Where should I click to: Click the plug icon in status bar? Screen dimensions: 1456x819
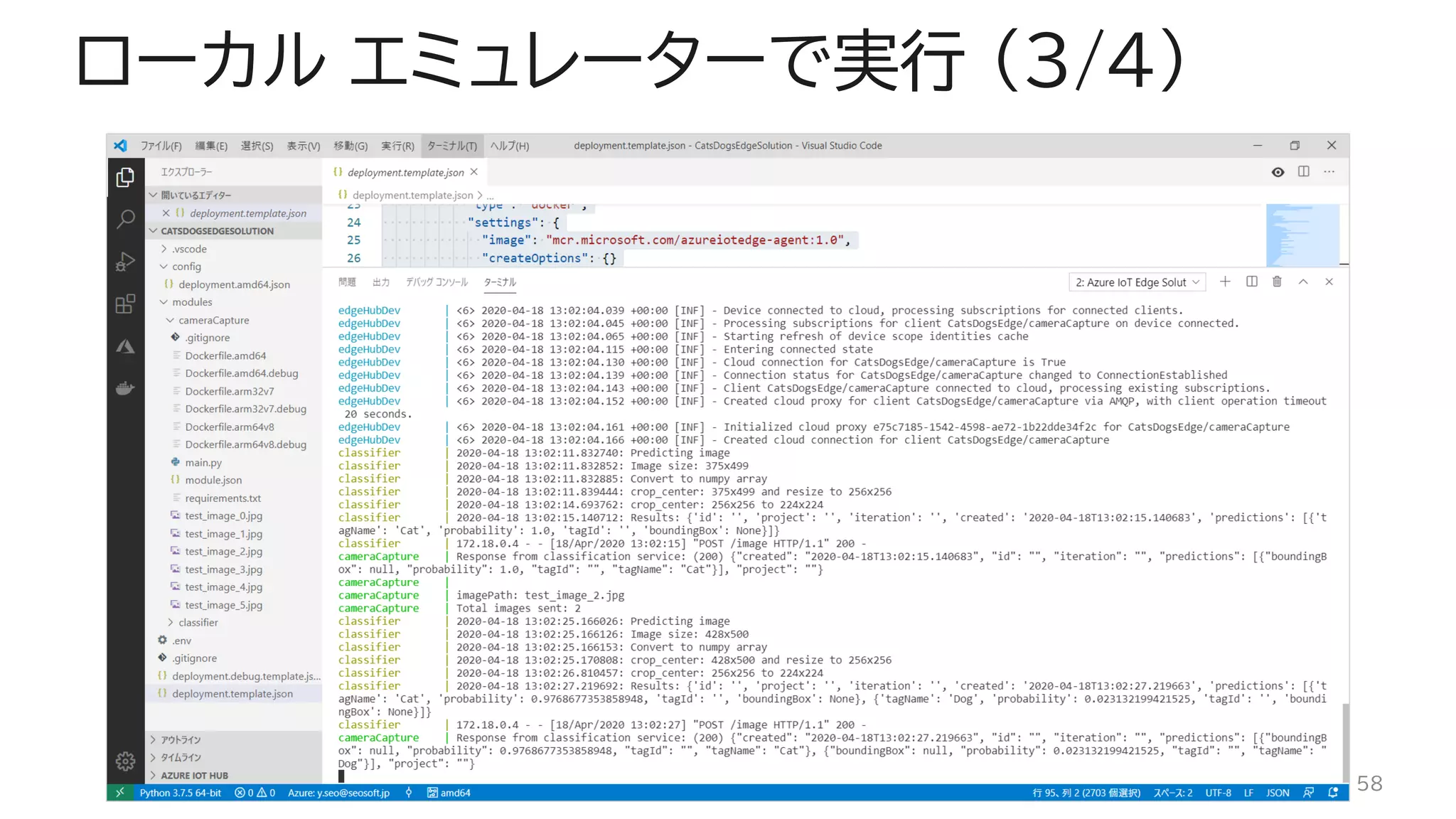[x=409, y=793]
